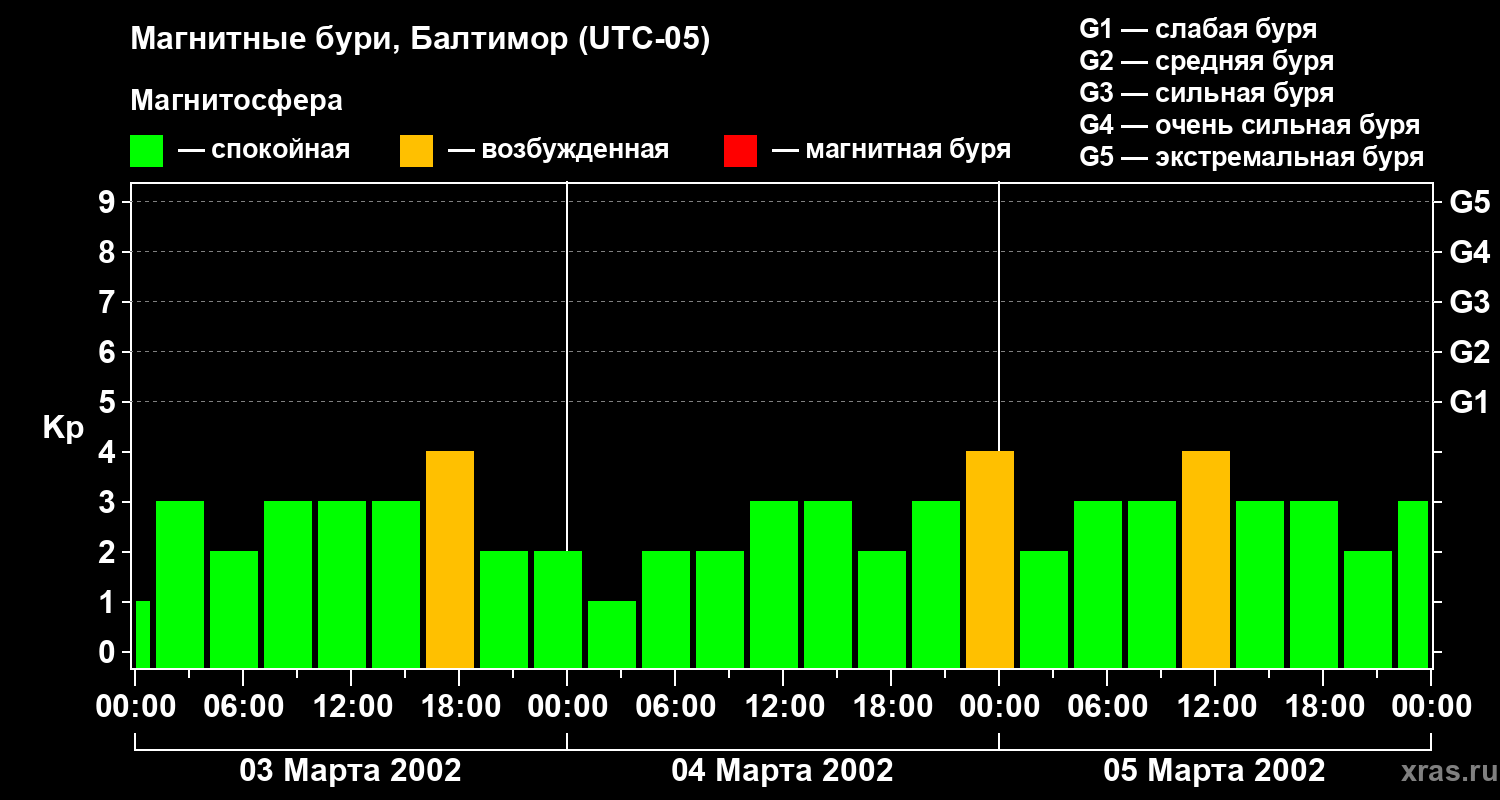This screenshot has height=800, width=1500.
Task: Click the orange Kp 4 bar on 04 Марта
Action: 990,559
